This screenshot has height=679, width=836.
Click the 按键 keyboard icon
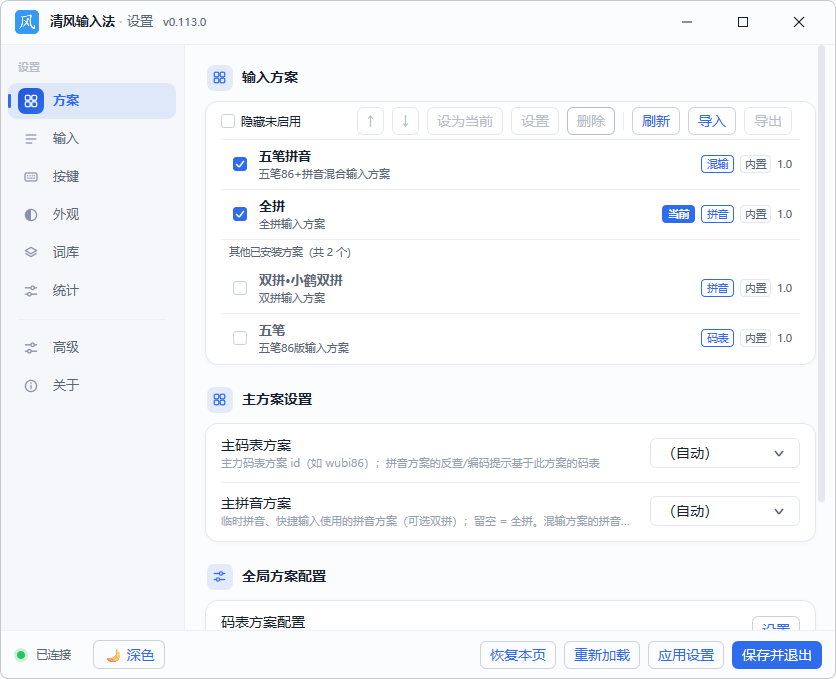click(x=31, y=177)
